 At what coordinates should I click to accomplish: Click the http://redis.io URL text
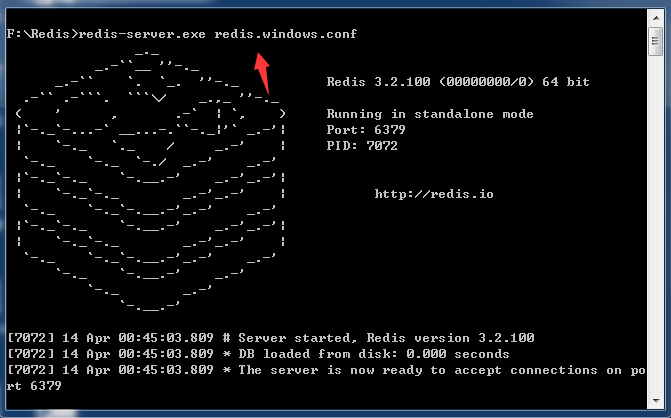434,194
